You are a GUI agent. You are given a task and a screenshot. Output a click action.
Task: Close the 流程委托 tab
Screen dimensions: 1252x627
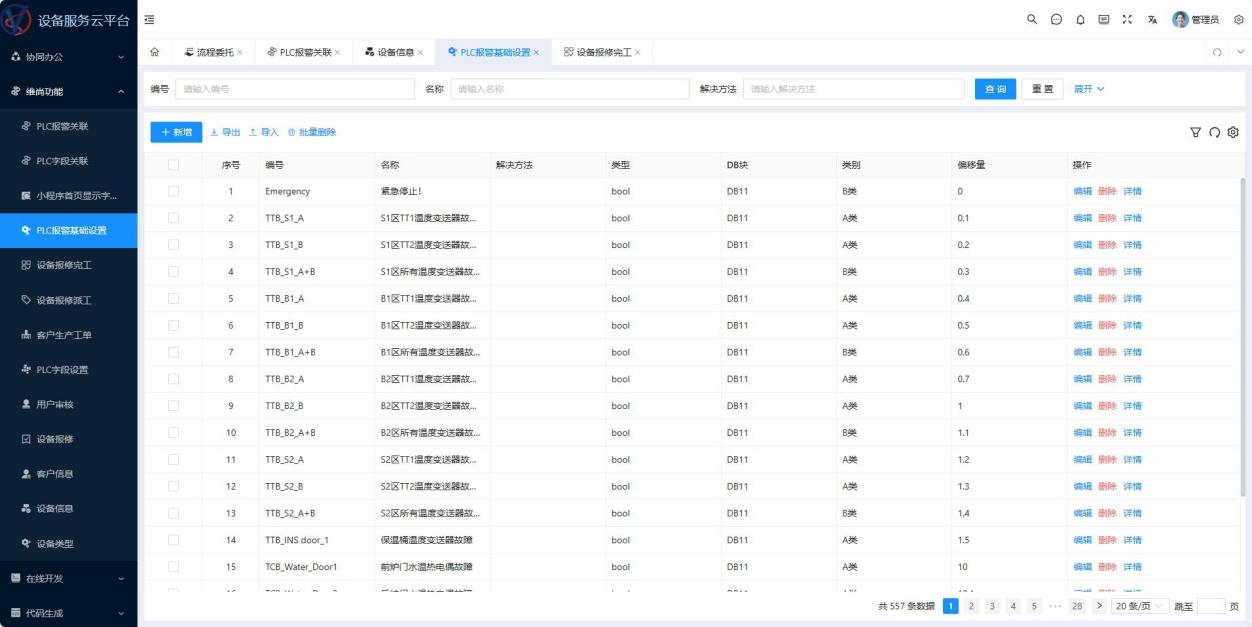coord(239,52)
